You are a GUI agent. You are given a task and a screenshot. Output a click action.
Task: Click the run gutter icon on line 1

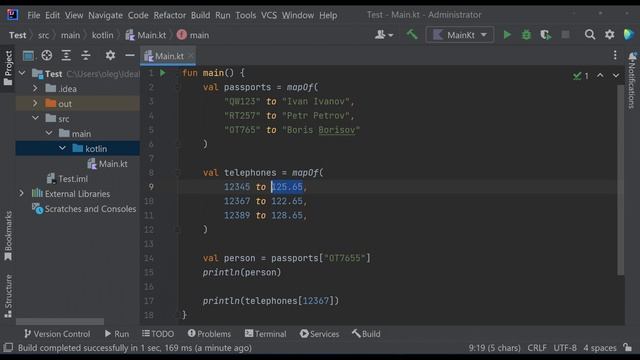click(162, 73)
